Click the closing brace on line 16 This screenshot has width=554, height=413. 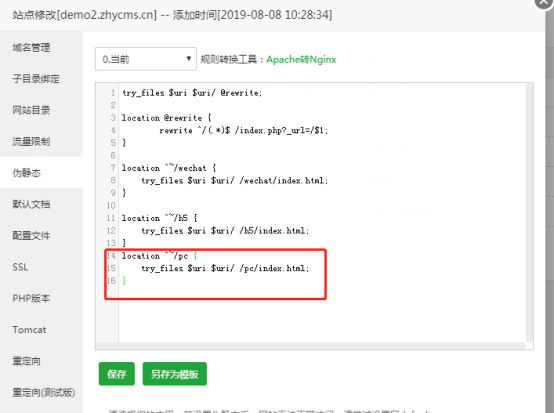tap(124, 281)
